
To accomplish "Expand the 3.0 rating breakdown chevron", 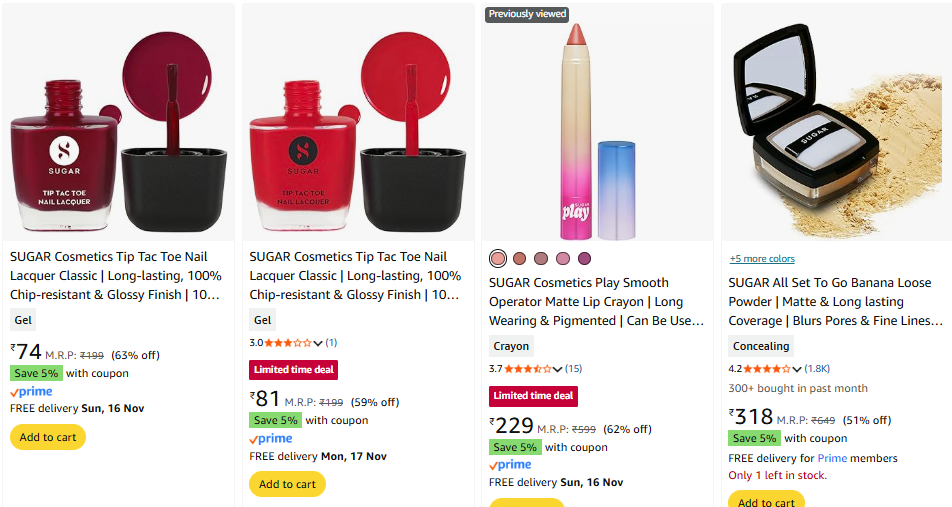I will 318,343.
